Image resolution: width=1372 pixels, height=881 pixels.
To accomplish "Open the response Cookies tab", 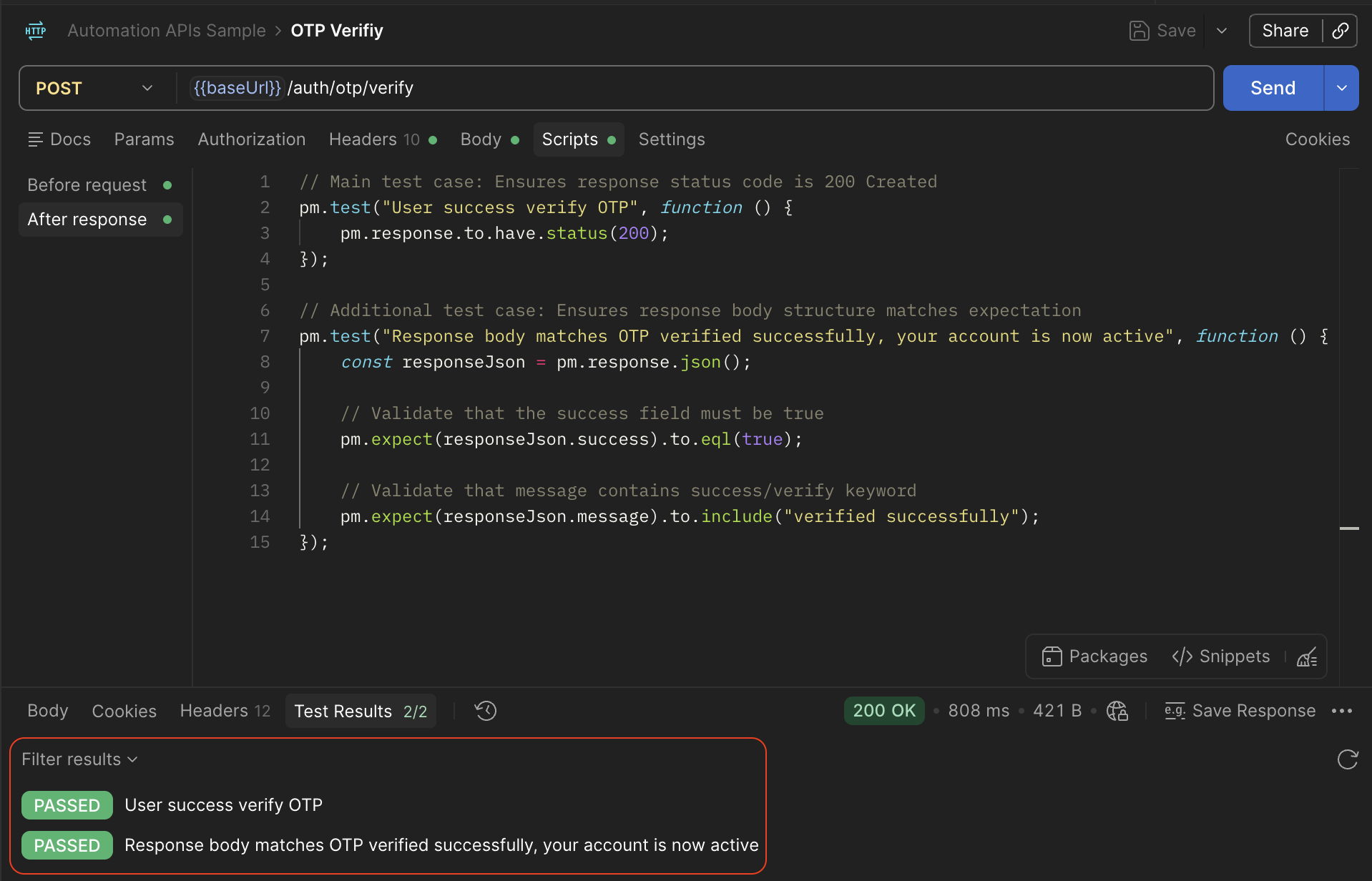I will tap(124, 711).
